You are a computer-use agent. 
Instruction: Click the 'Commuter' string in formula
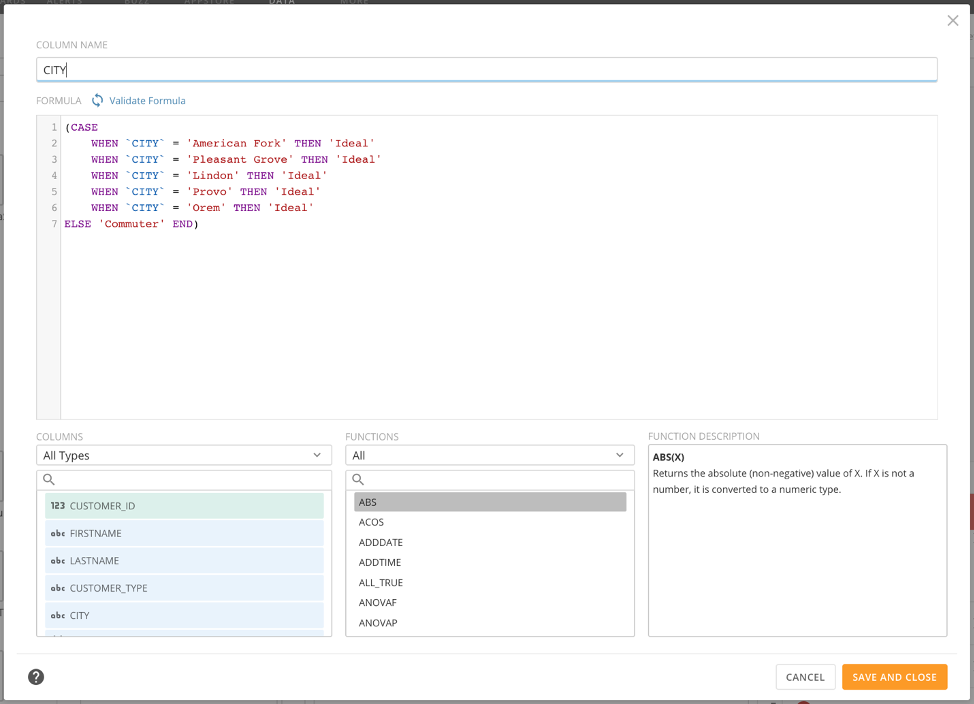pos(132,224)
